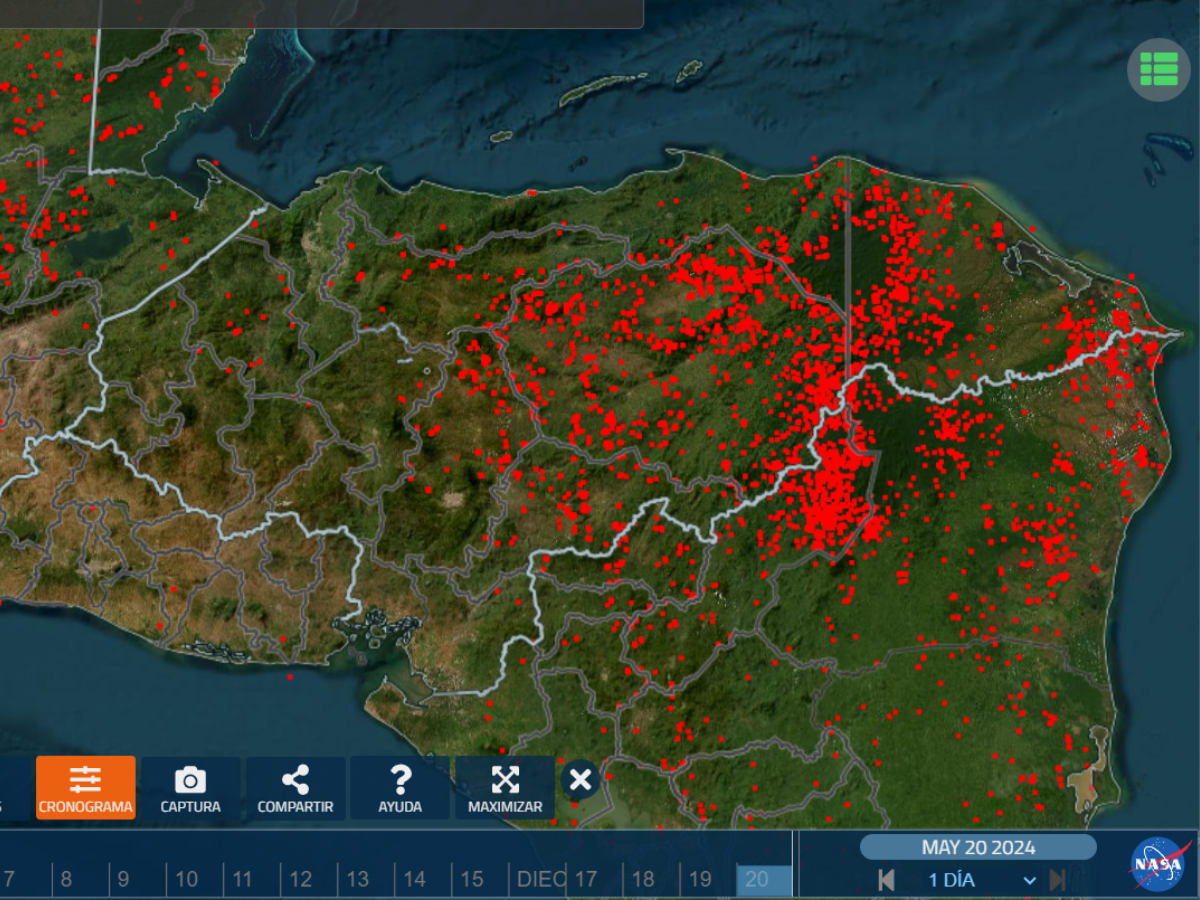Image resolution: width=1200 pixels, height=900 pixels.
Task: Open the Compartir share option
Action: click(x=295, y=788)
